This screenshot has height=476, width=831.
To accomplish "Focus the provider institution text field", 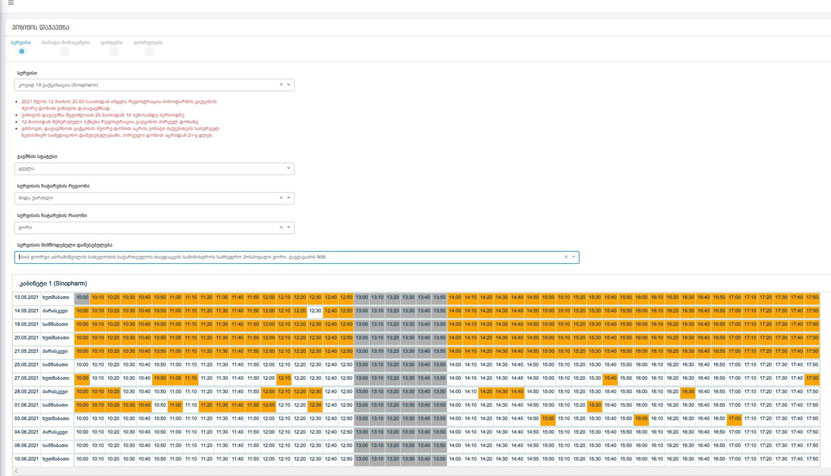I will 290,257.
